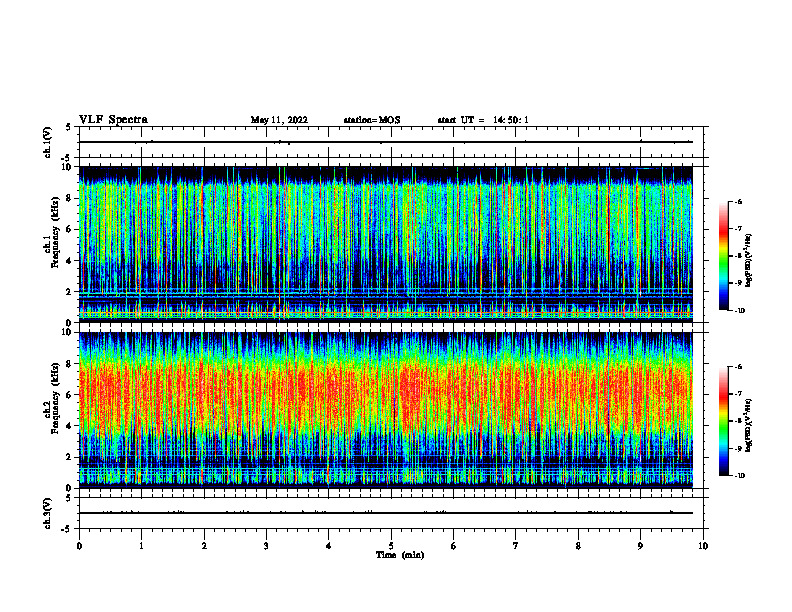This screenshot has width=792, height=612.
Task: Click the "-6" label on ch.1 color bar
Action: [x=737, y=201]
